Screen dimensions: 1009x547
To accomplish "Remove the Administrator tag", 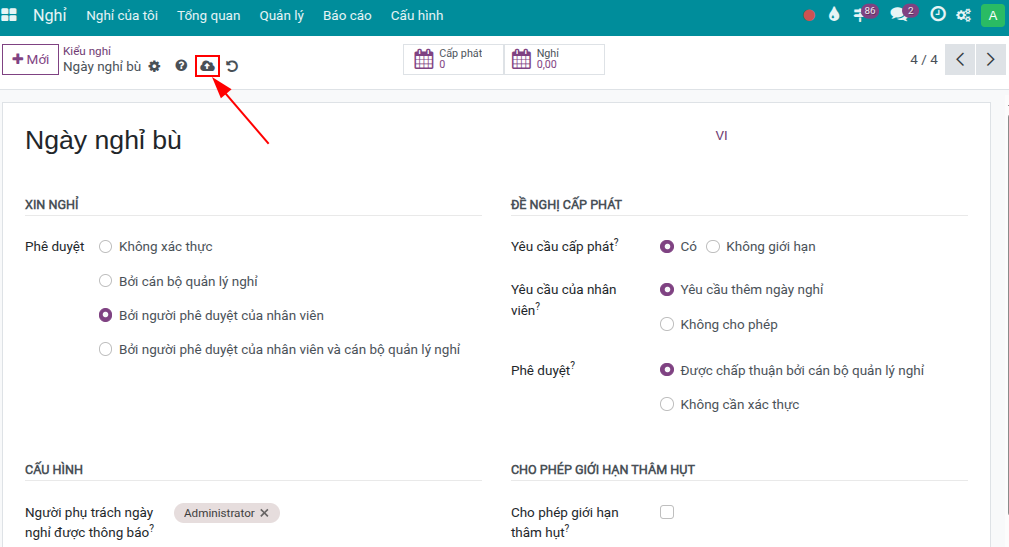I will coord(264,513).
